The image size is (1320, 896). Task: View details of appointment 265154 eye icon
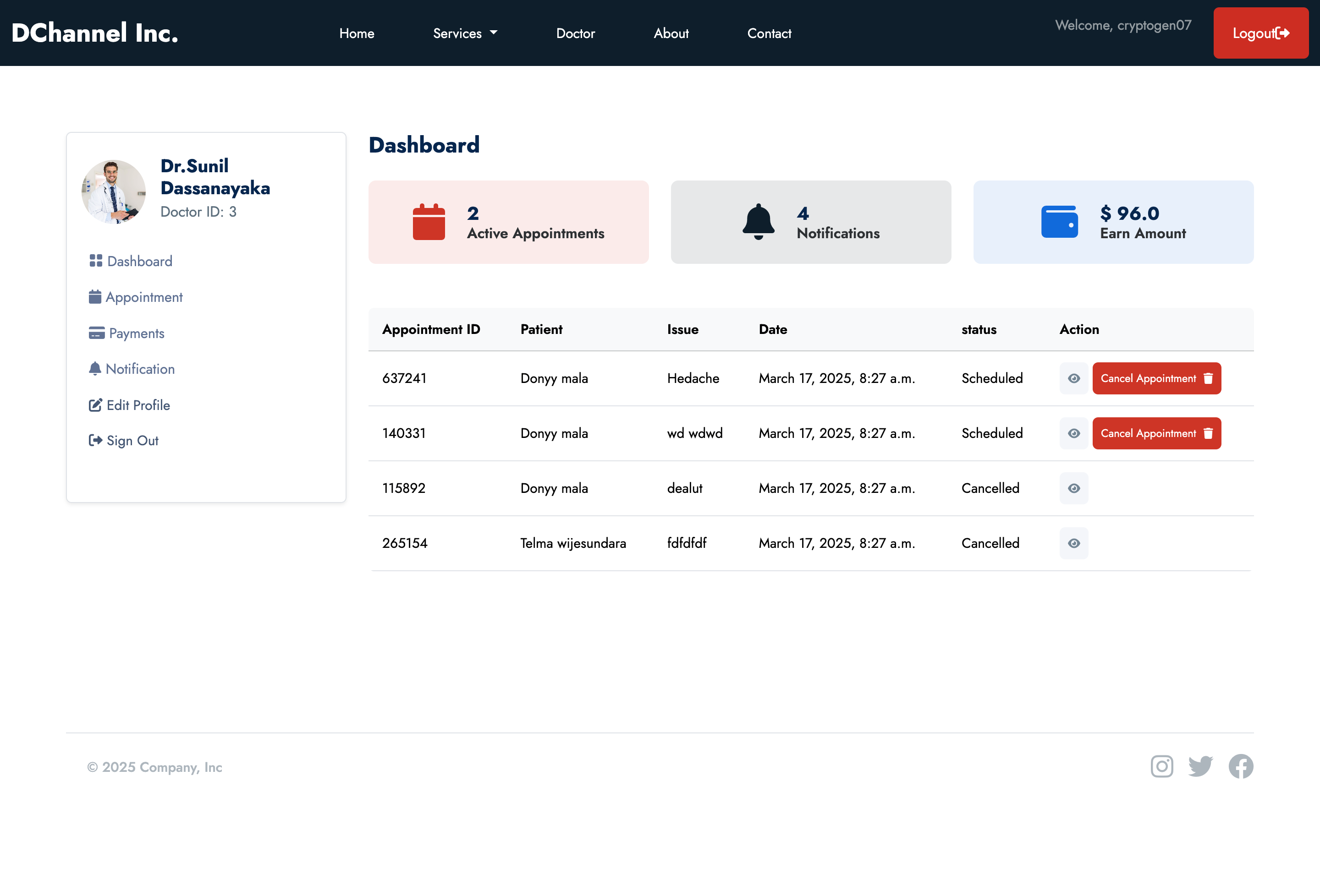click(1073, 543)
